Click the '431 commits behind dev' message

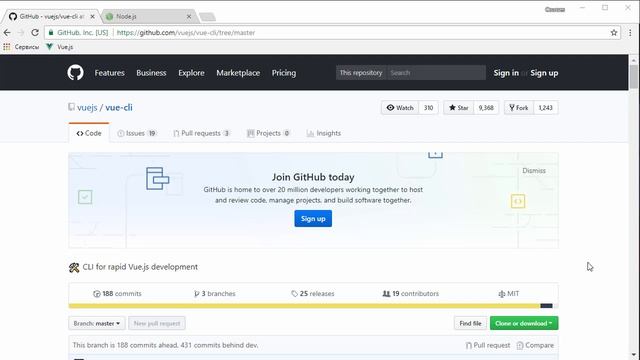click(x=219, y=345)
